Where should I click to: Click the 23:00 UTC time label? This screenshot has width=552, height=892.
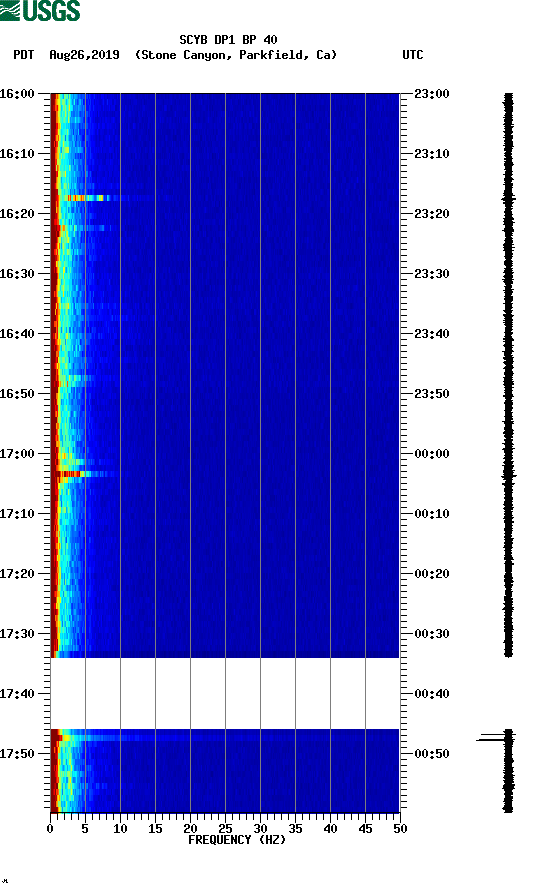coord(431,94)
